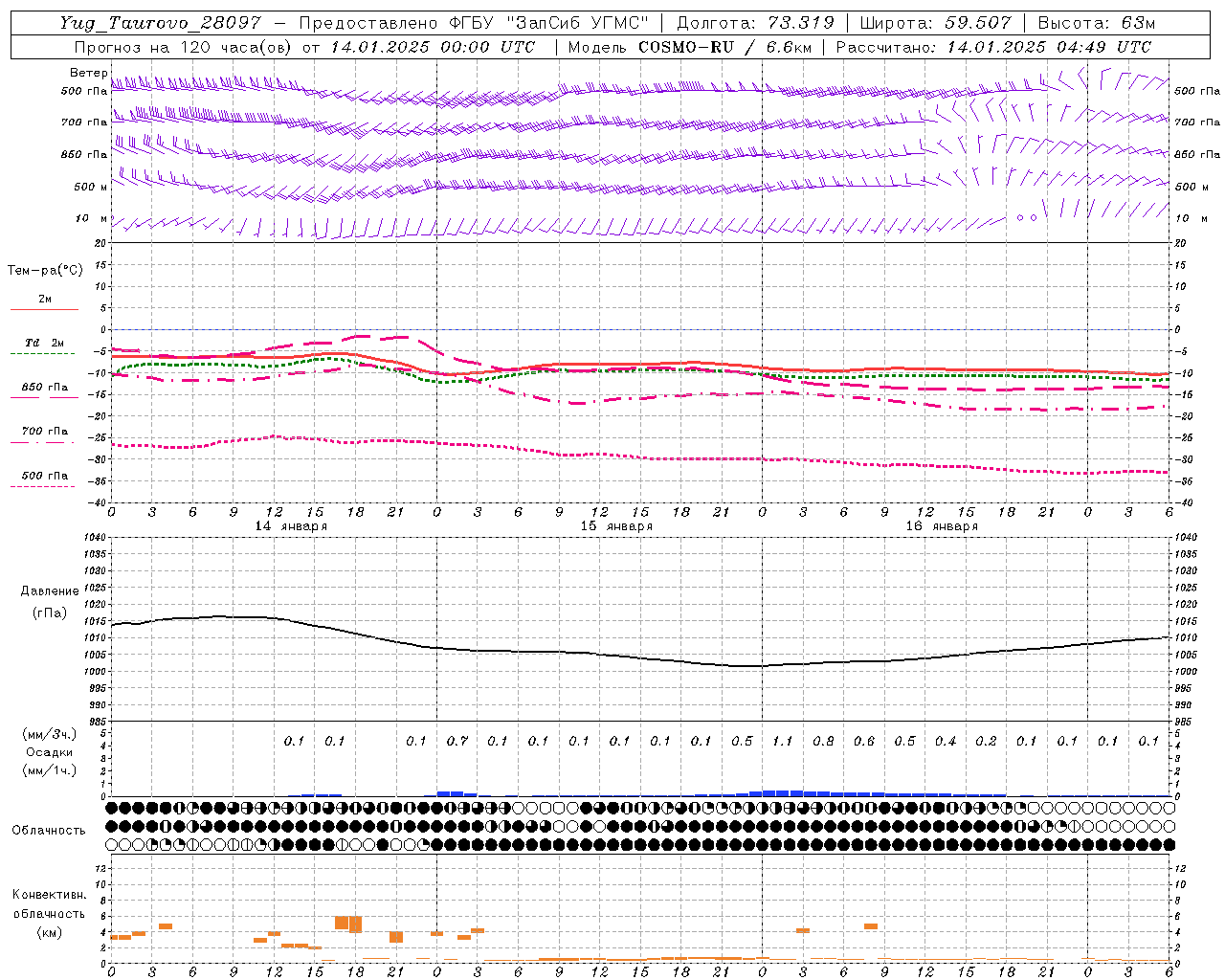This screenshot has height=980, width=1225.
Task: Click the Осадки panel label
Action: coord(50,752)
